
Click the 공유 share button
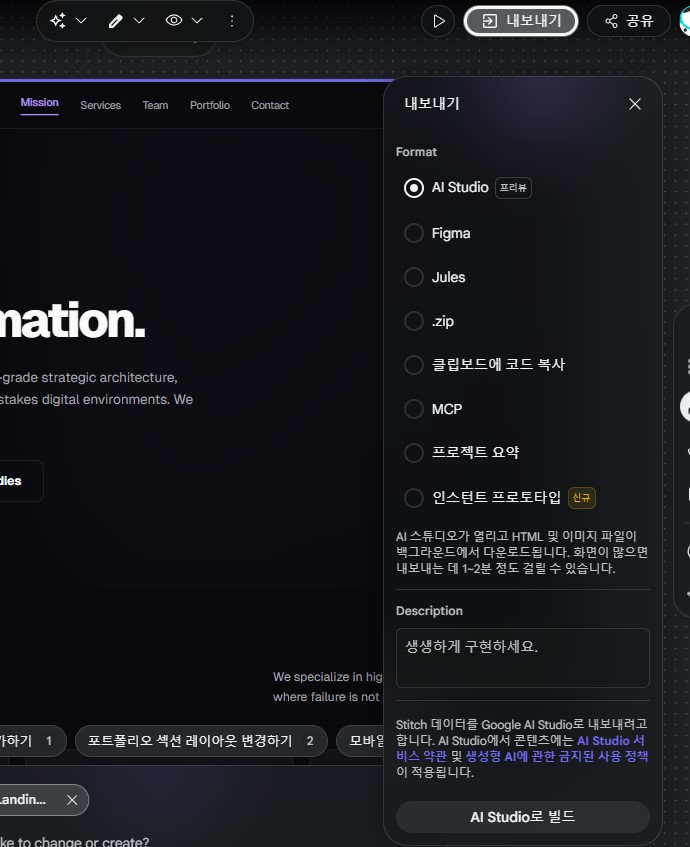(629, 21)
